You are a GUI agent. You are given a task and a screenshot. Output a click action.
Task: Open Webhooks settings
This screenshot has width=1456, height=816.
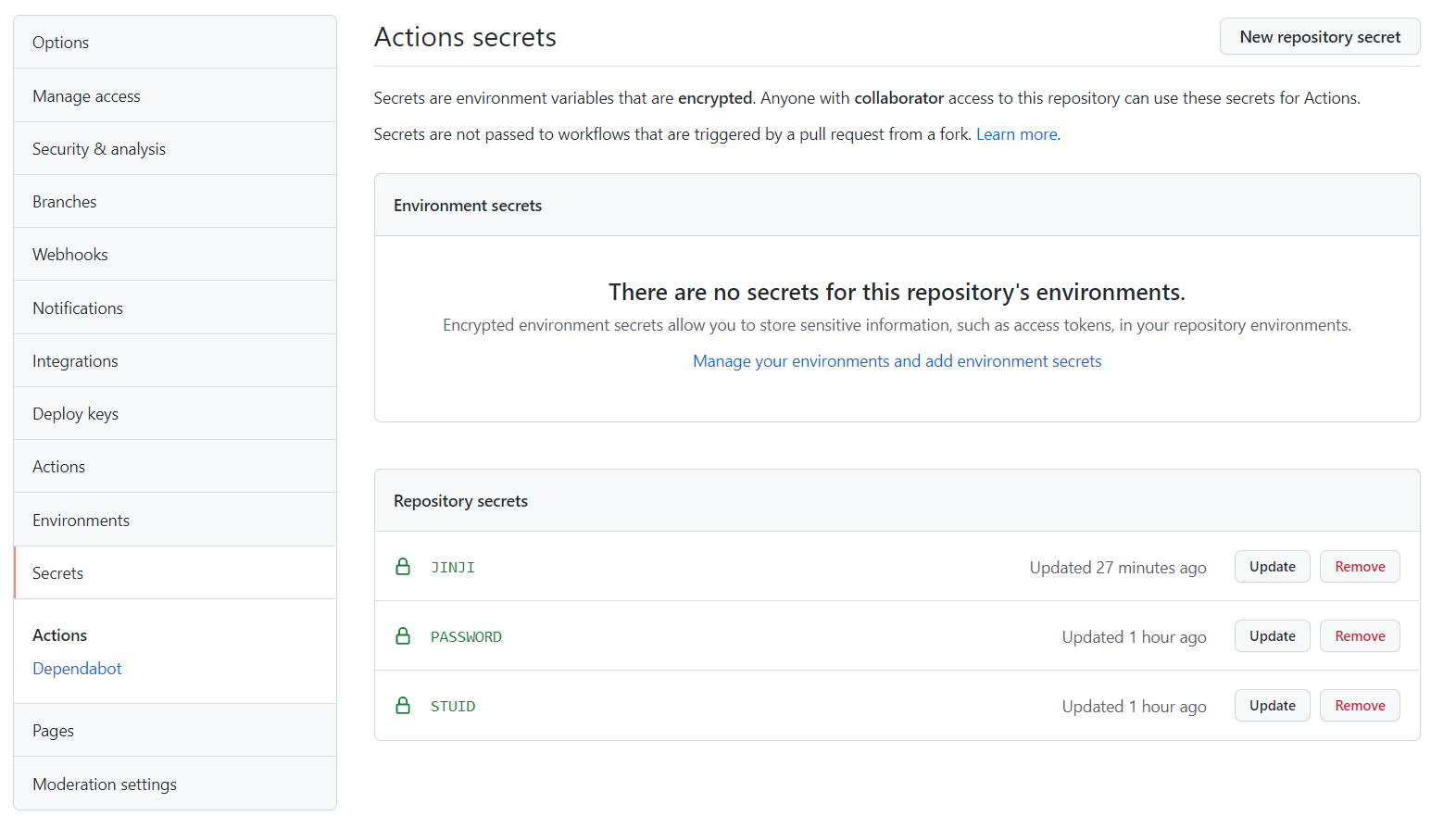pos(70,255)
